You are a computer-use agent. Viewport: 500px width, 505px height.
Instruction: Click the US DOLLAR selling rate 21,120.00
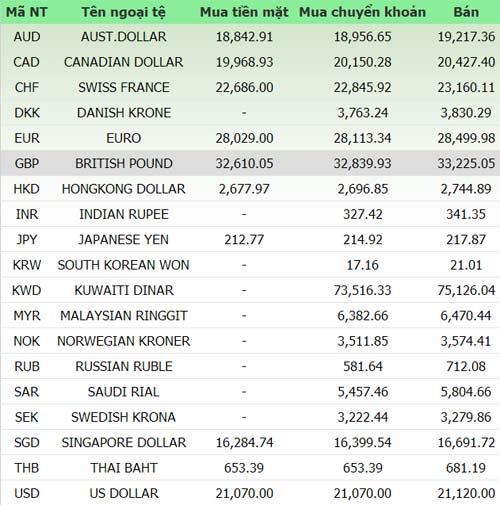(x=466, y=493)
